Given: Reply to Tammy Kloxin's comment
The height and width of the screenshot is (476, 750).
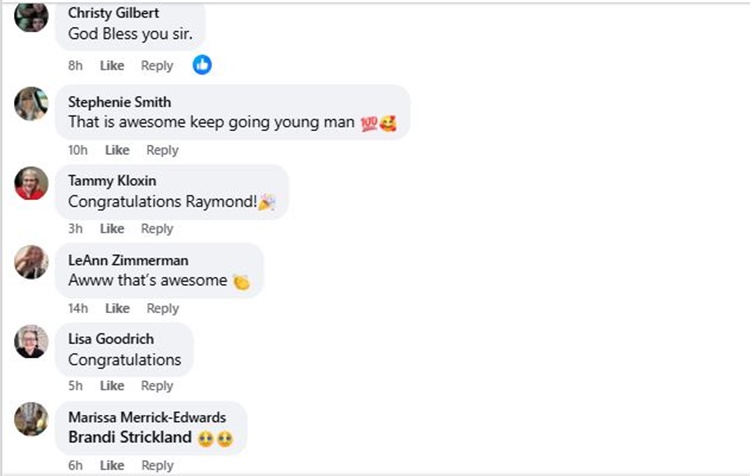Looking at the screenshot, I should point(157,229).
